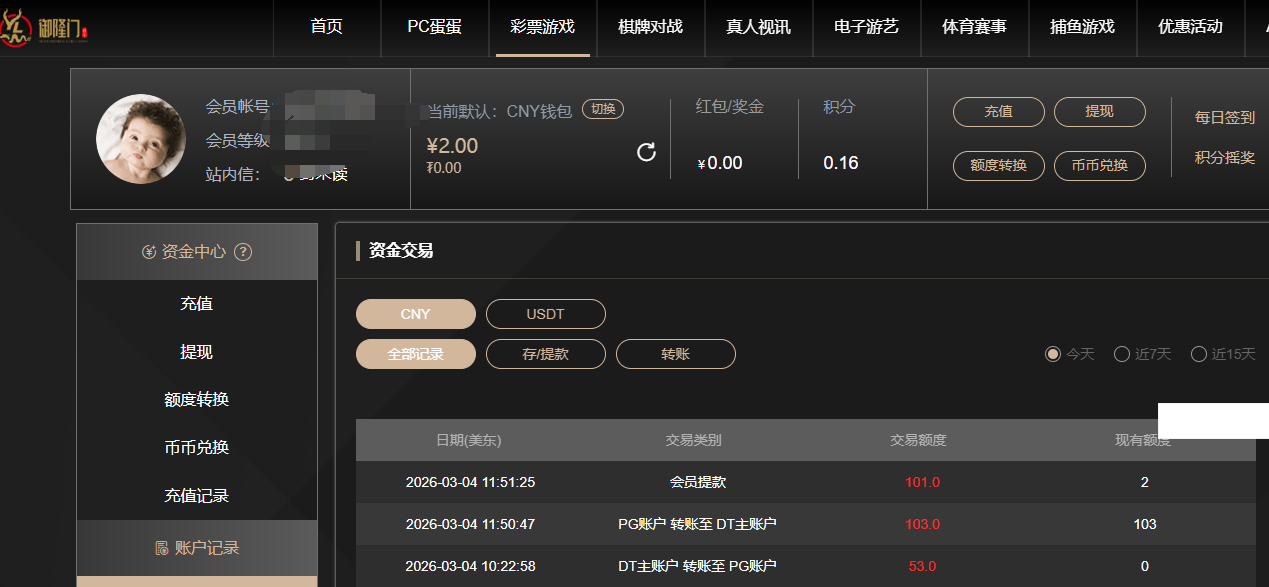The height and width of the screenshot is (587, 1269).
Task: Click the 提现 withdraw button
Action: point(1100,113)
